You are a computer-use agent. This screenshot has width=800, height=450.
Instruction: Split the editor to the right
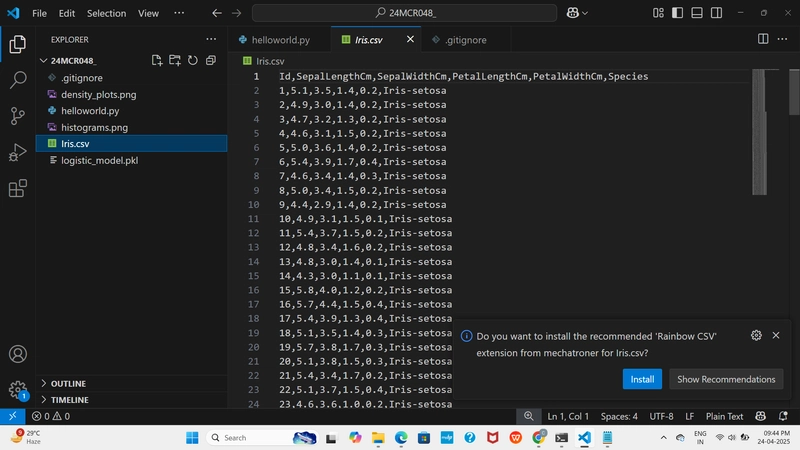click(x=763, y=39)
